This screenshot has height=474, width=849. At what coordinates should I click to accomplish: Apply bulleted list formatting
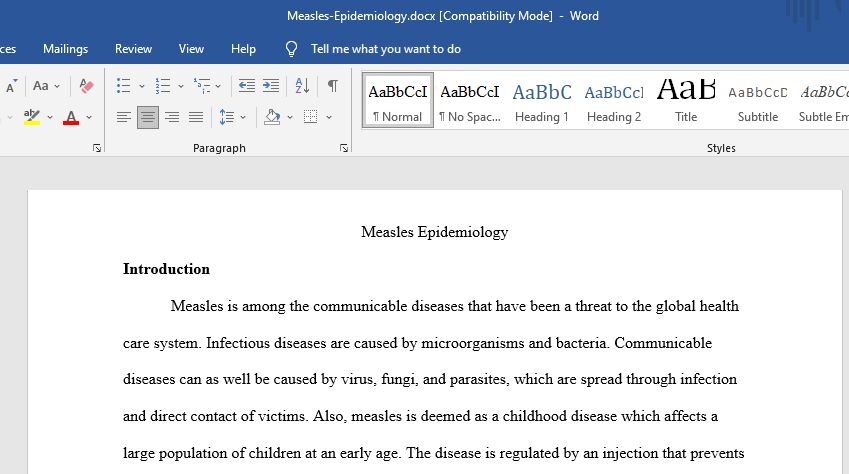click(123, 86)
